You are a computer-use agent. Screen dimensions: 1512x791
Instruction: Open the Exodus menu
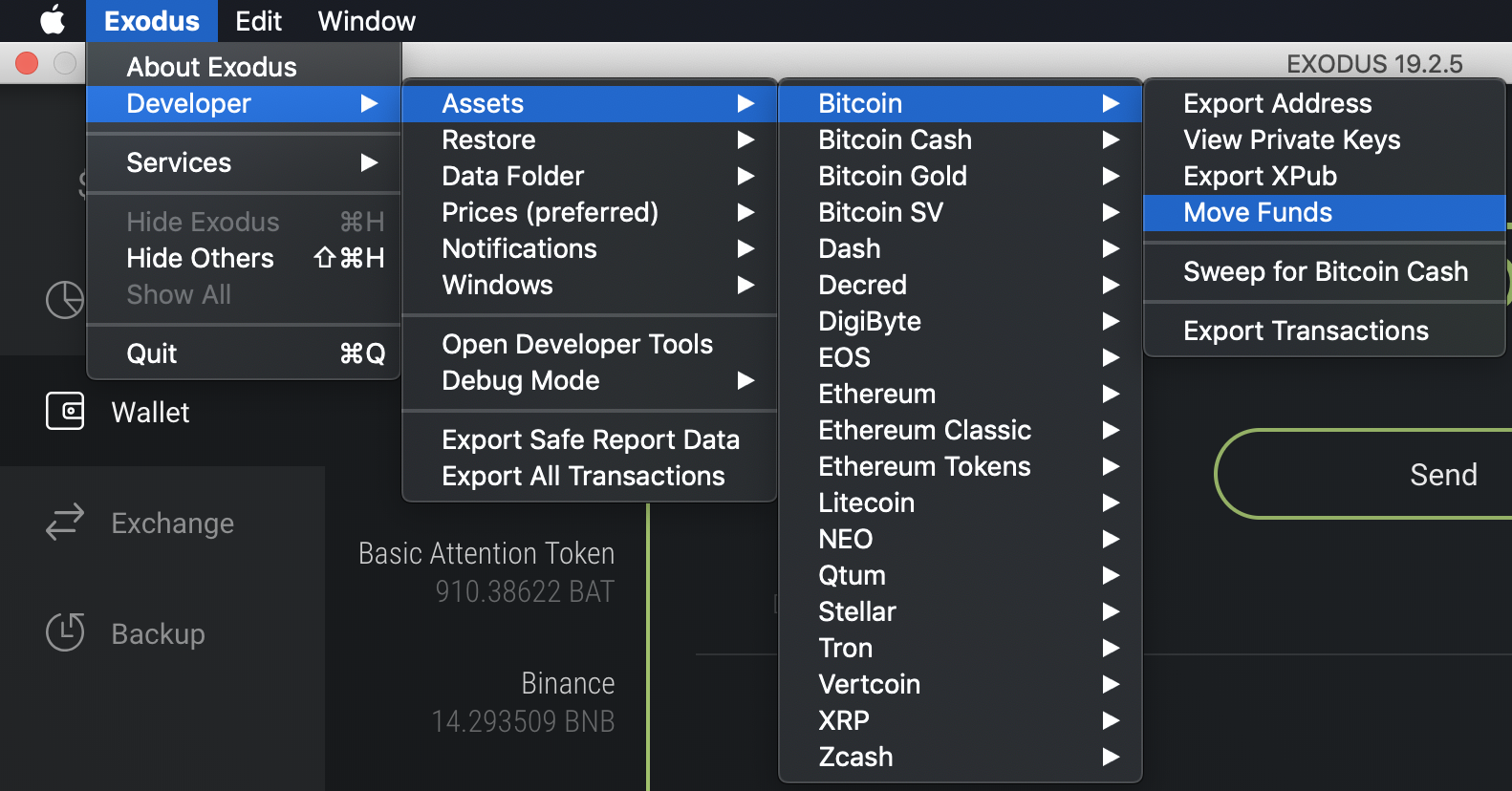pos(152,21)
